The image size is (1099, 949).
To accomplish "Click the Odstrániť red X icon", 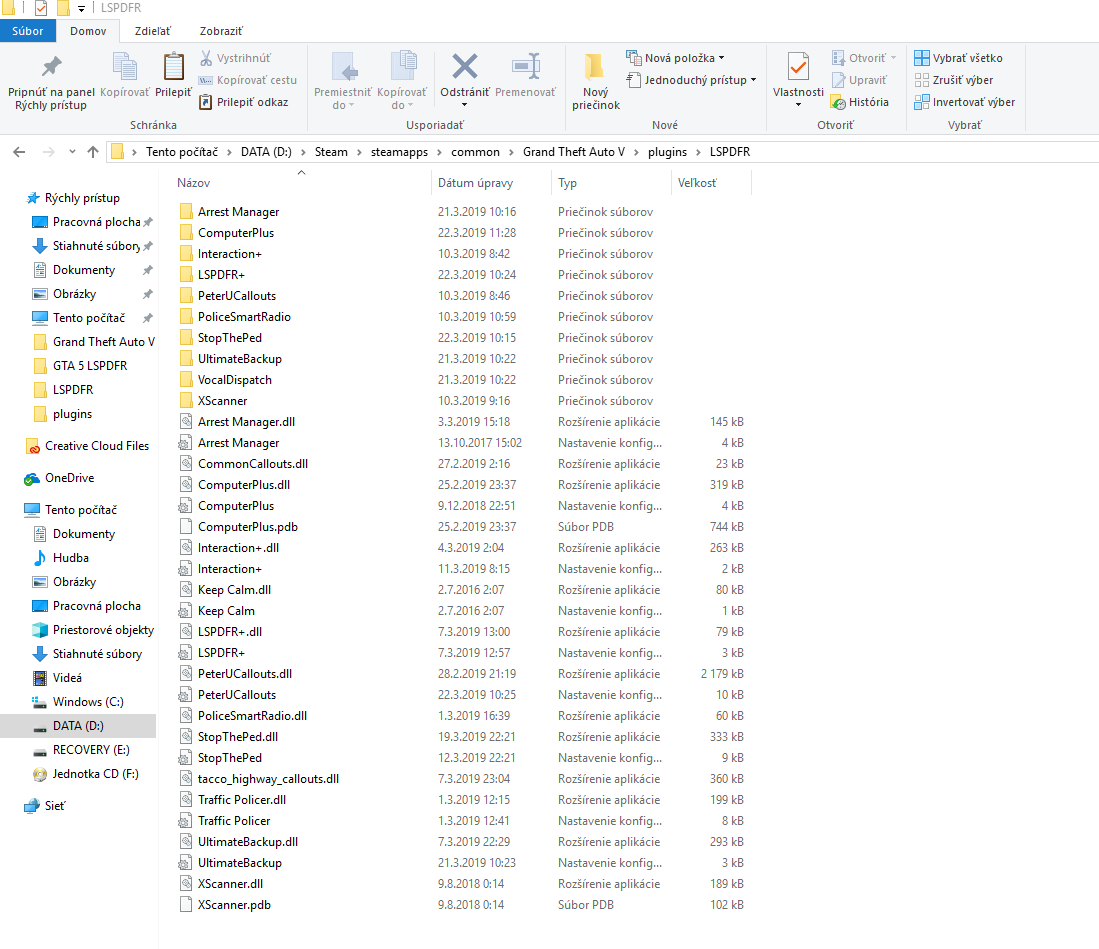I will 465,67.
